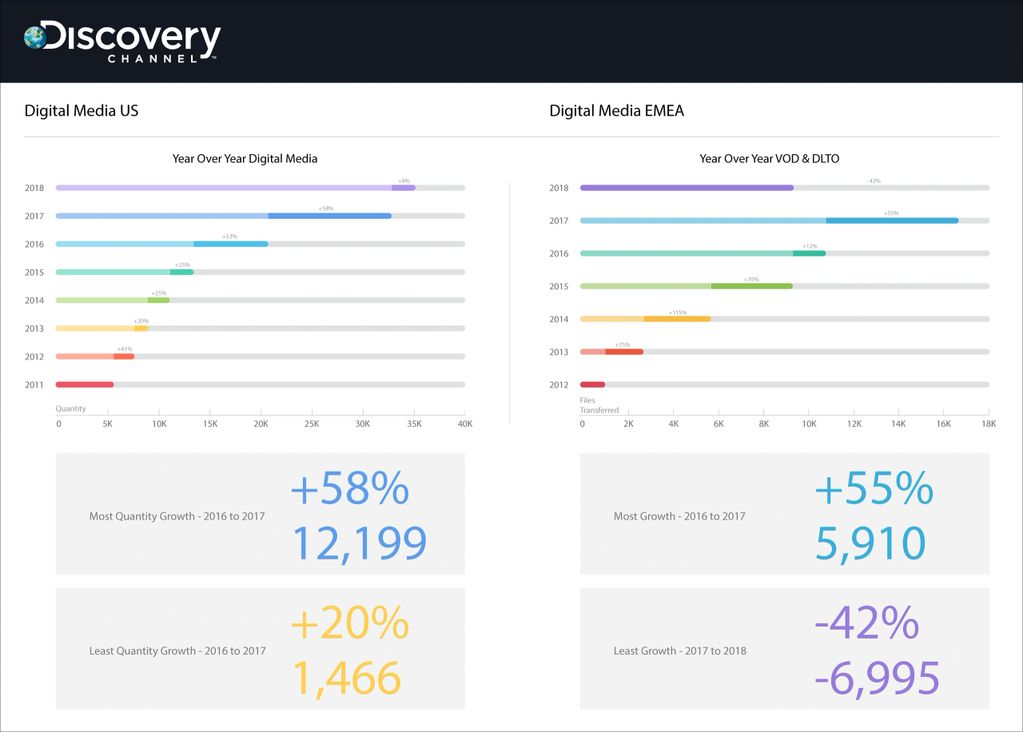The image size is (1023, 732).
Task: Click the 12,199 value
Action: 359,543
